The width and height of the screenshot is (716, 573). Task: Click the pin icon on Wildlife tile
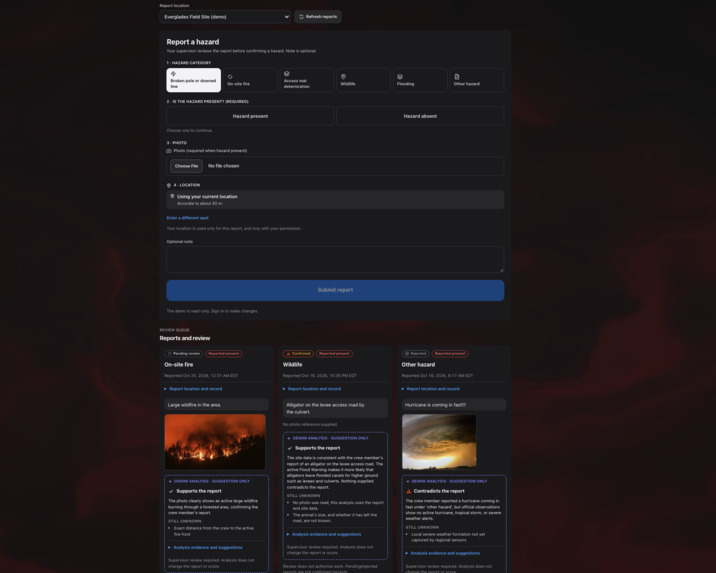(343, 77)
